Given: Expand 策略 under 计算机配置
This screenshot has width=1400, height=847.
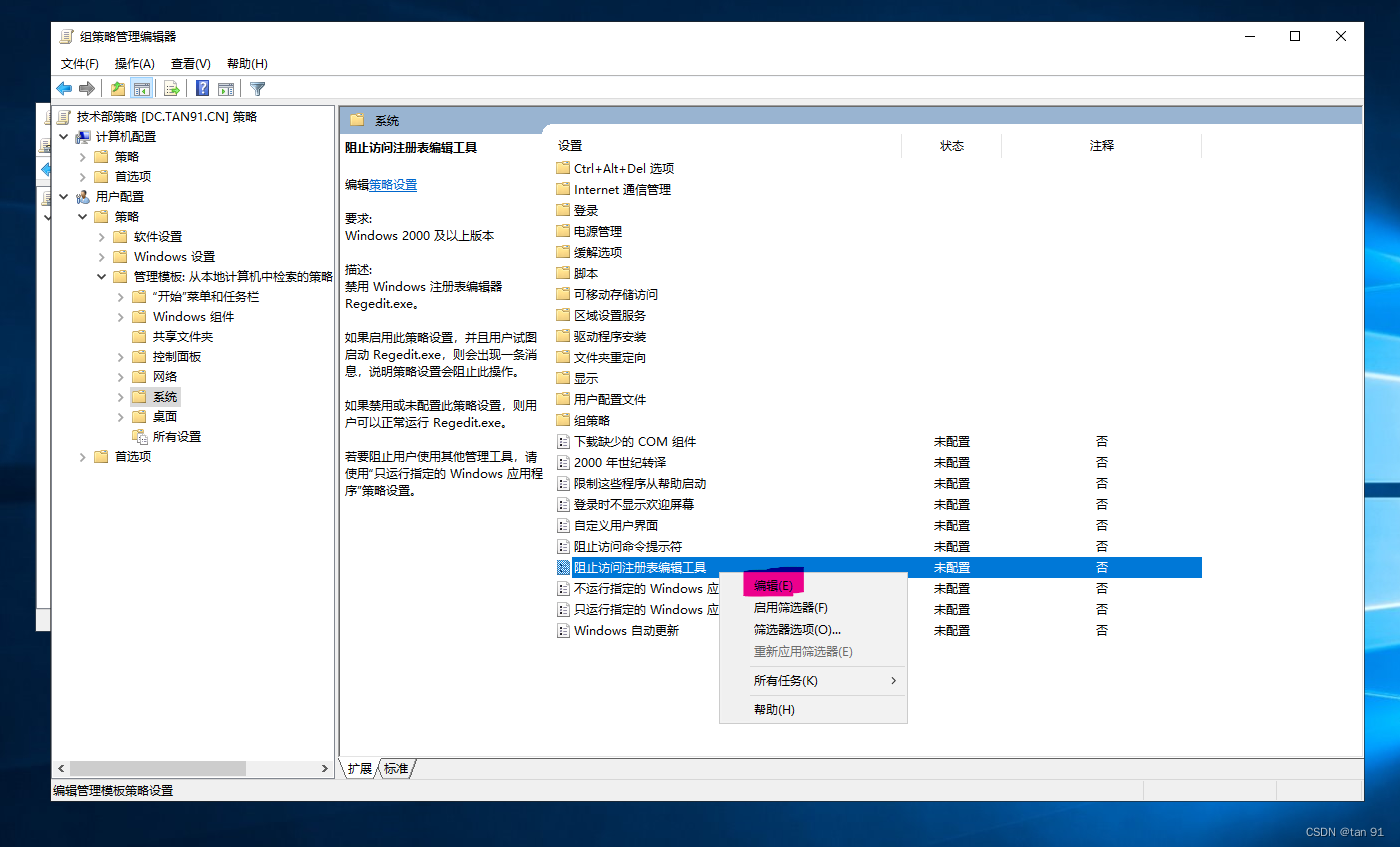Looking at the screenshot, I should coord(83,156).
